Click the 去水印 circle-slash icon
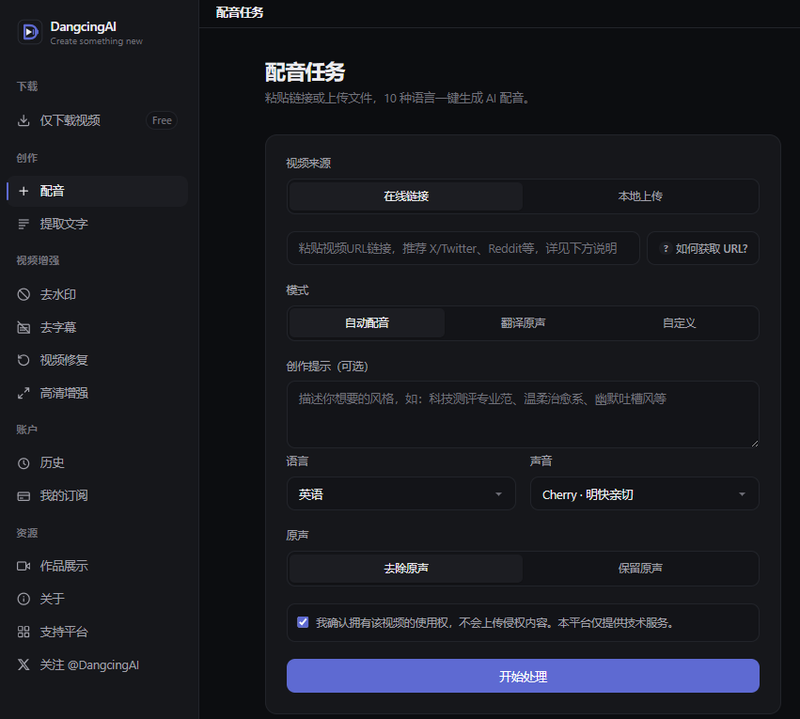 [23, 294]
